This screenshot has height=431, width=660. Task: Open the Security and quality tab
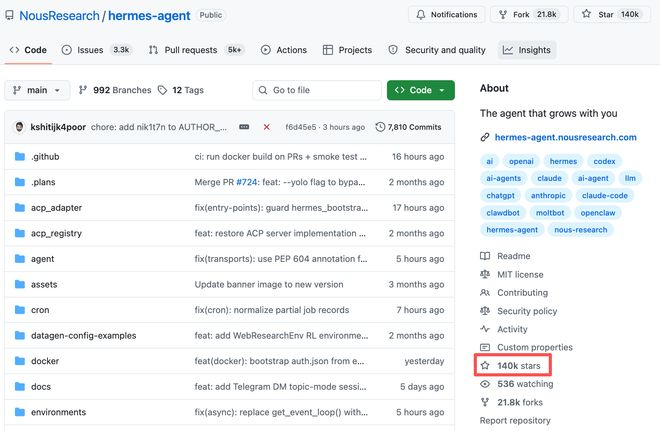point(437,50)
